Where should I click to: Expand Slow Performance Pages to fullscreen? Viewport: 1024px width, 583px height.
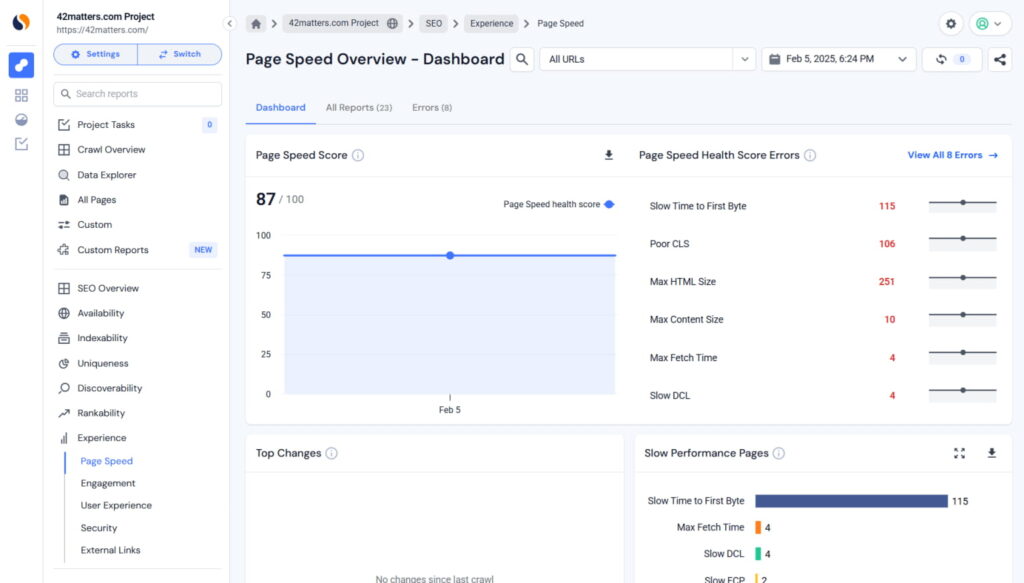(x=959, y=453)
